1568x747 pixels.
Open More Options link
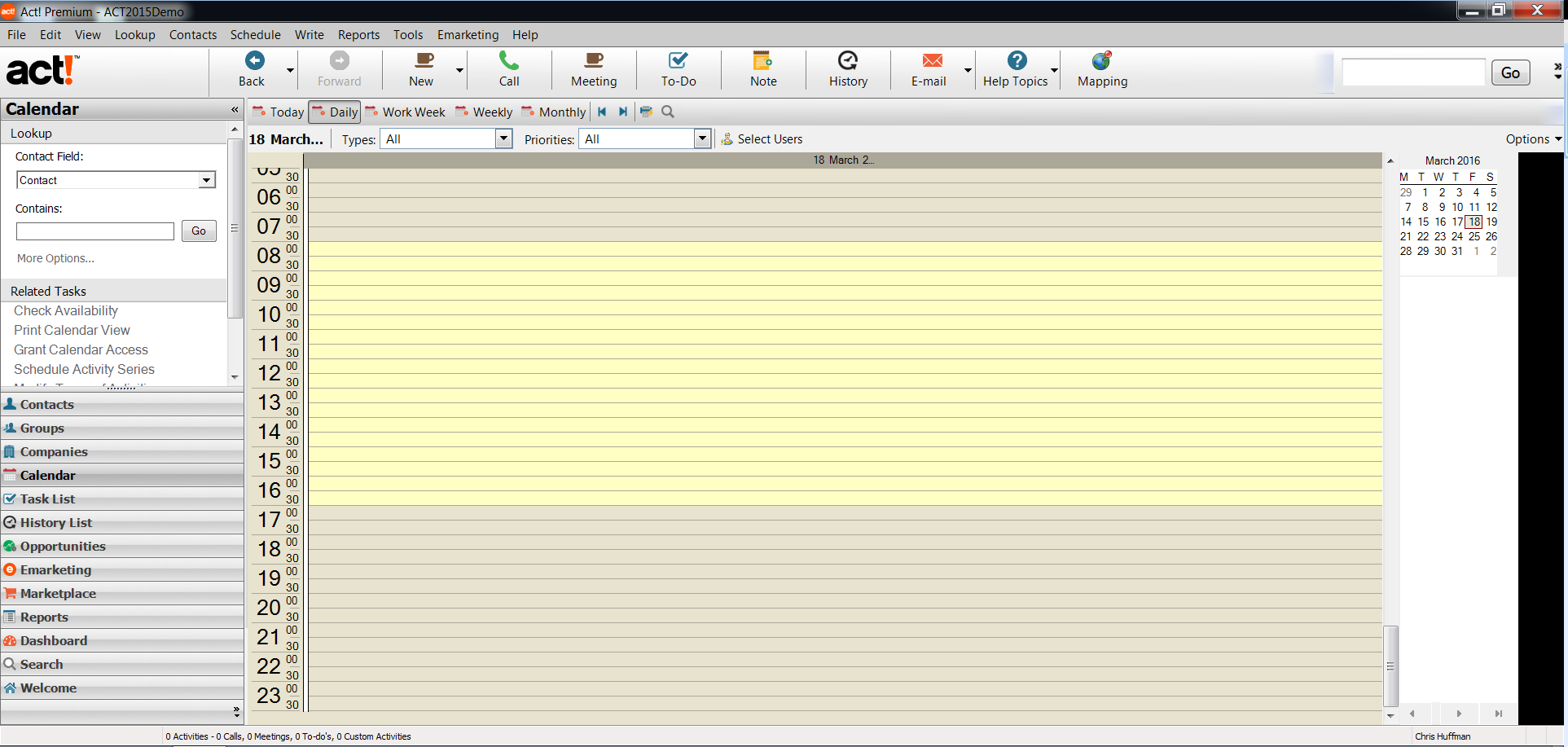[x=55, y=258]
